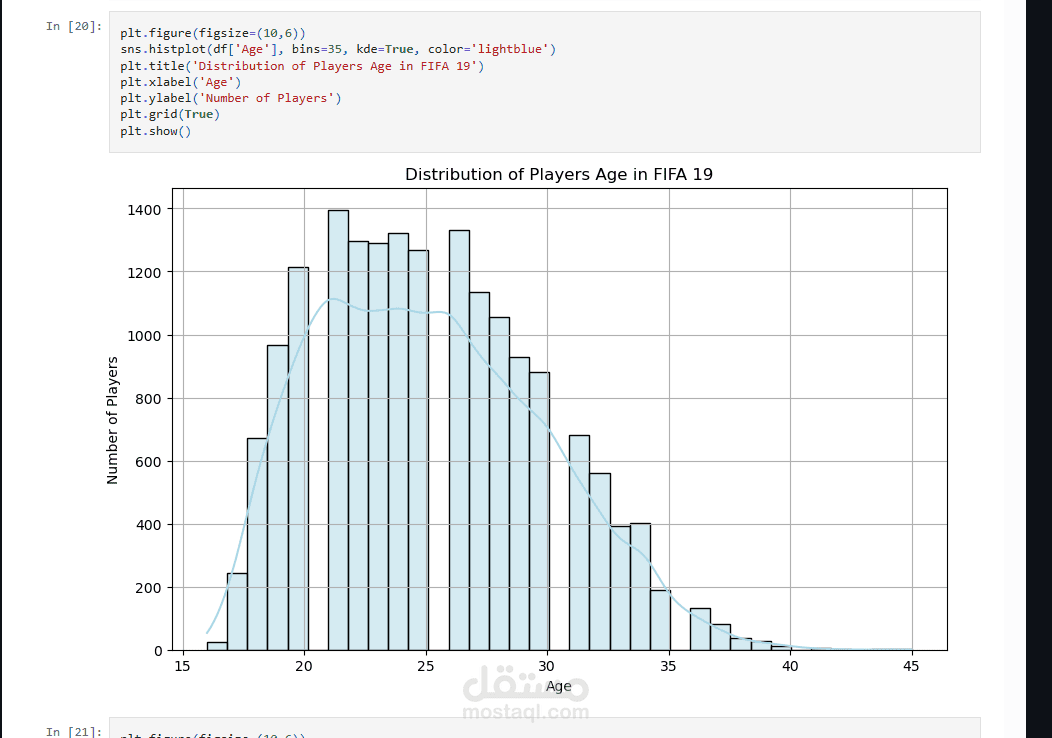Click the sns.histplot code line
This screenshot has height=738, width=1052.
click(x=338, y=49)
